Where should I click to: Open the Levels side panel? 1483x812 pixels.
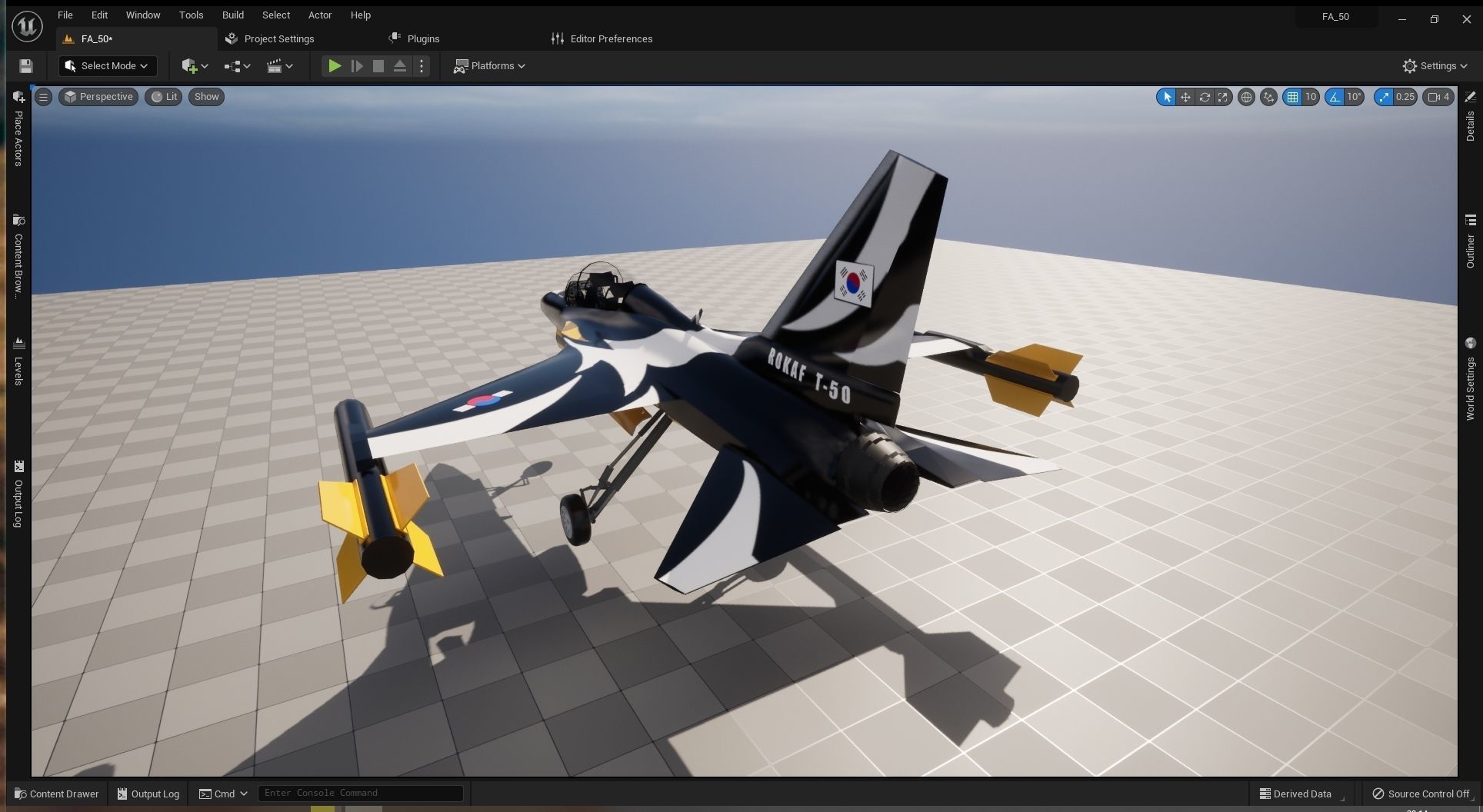click(x=18, y=361)
